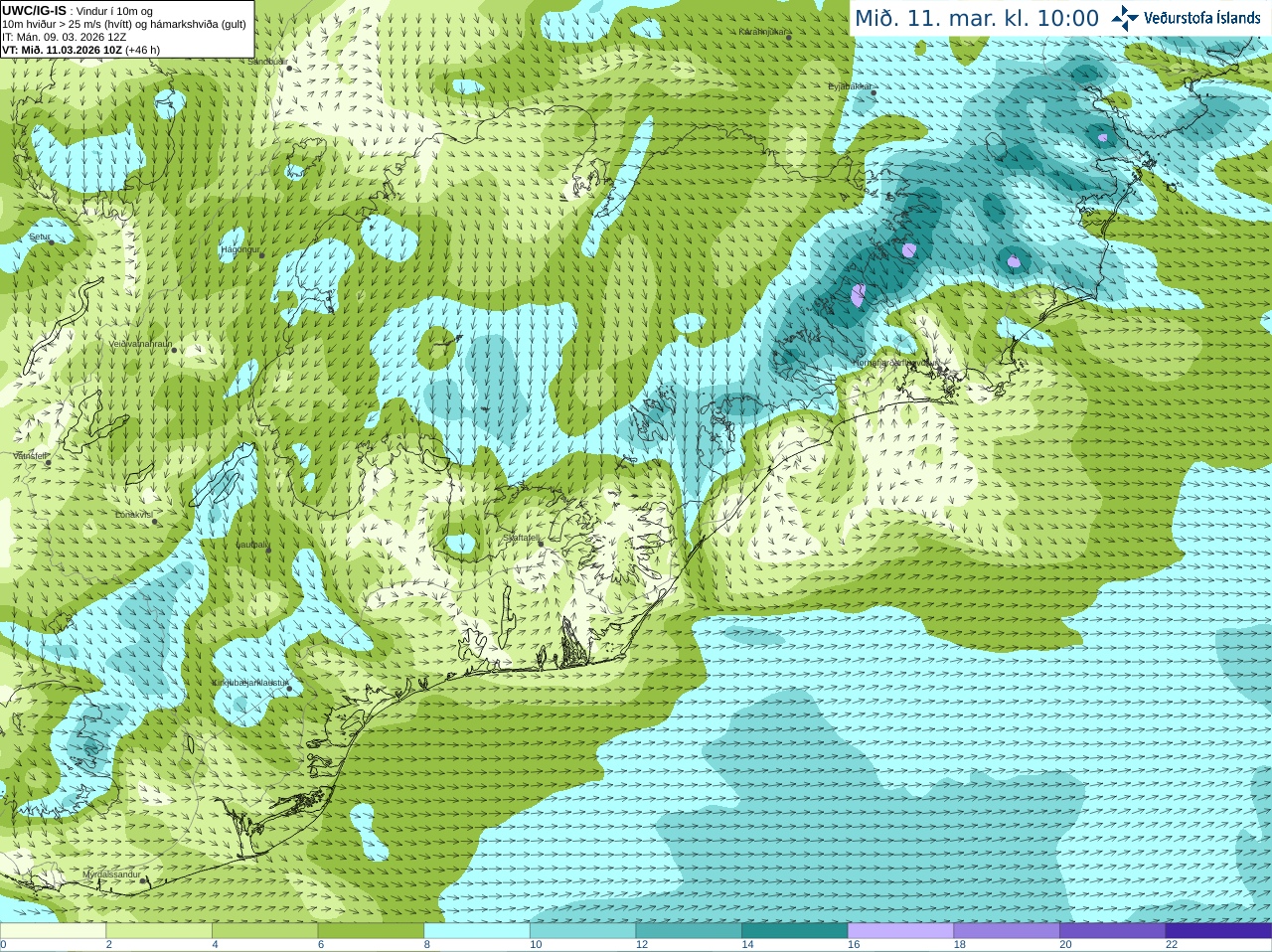Select the date header Mið. 11. mar. kl. 10:00
Viewport: 1272px width, 952px height.
tap(977, 19)
